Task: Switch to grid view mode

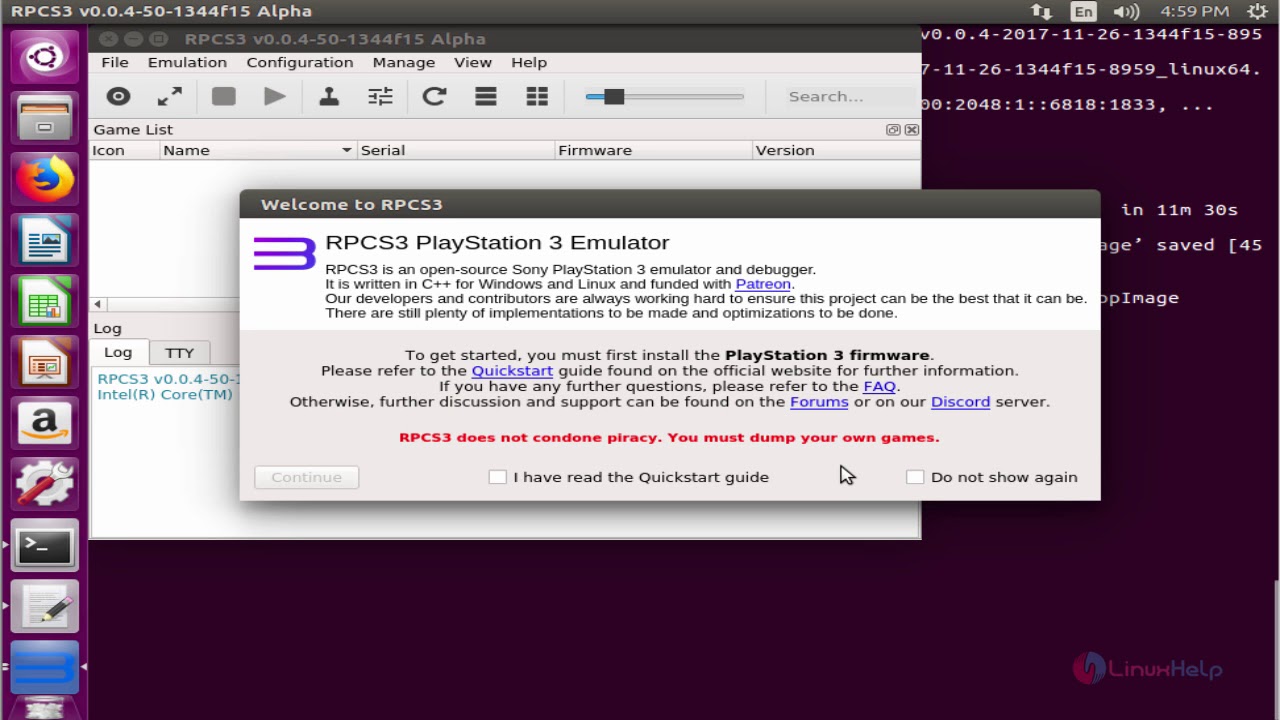Action: pyautogui.click(x=537, y=96)
